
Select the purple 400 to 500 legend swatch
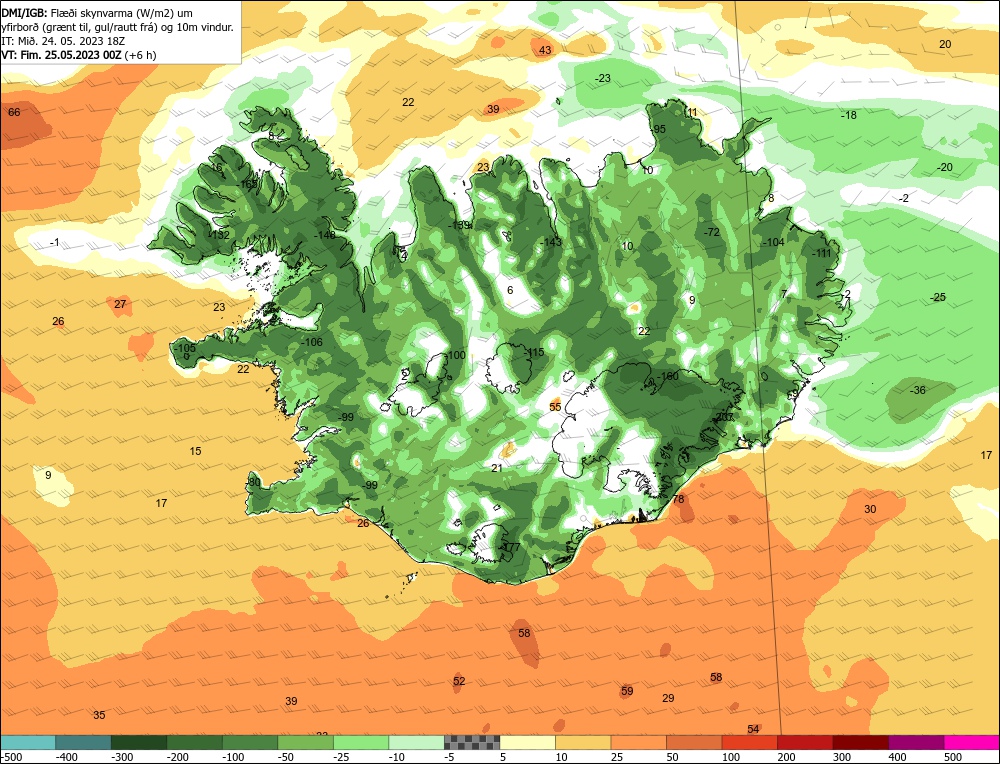point(916,742)
